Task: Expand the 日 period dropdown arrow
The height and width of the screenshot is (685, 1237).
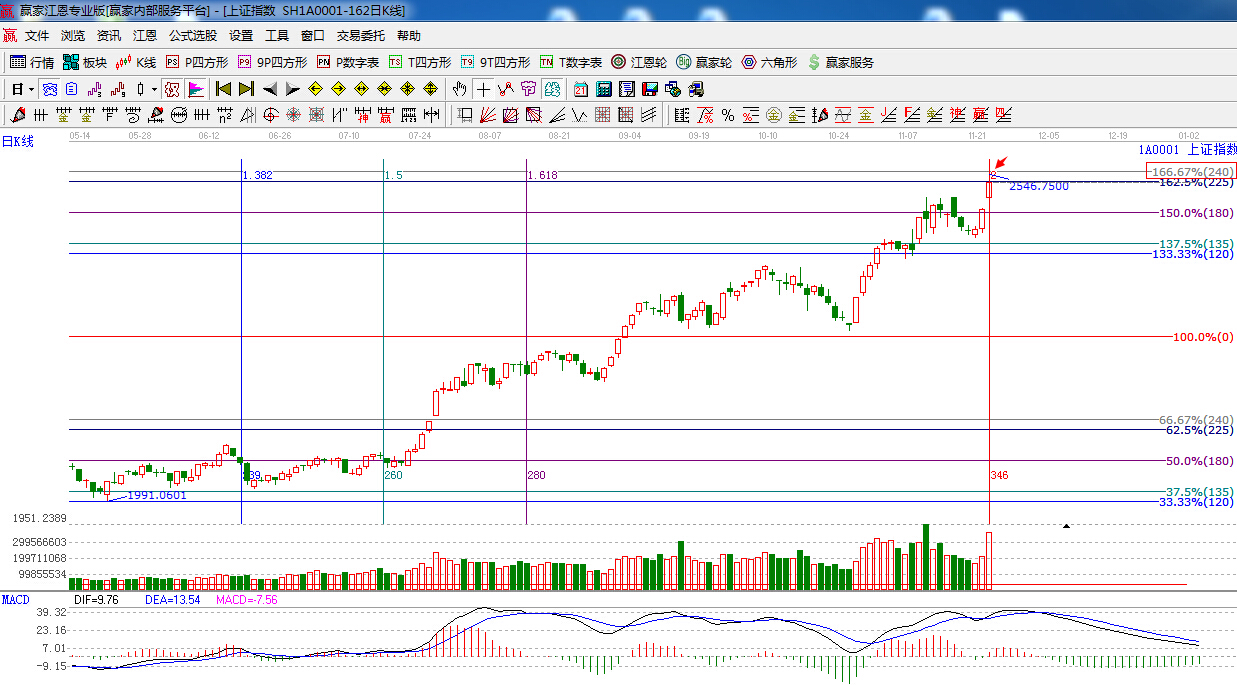Action: [x=31, y=89]
